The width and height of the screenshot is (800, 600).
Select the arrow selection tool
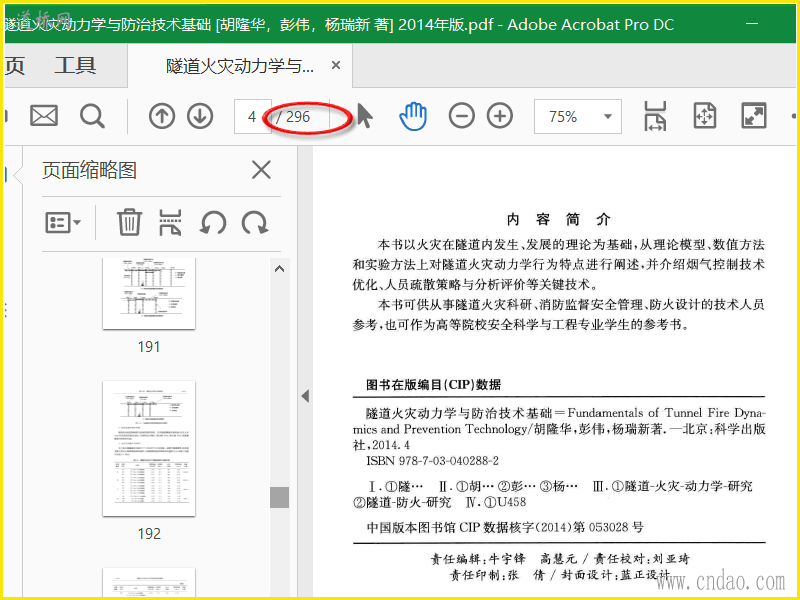pos(364,116)
